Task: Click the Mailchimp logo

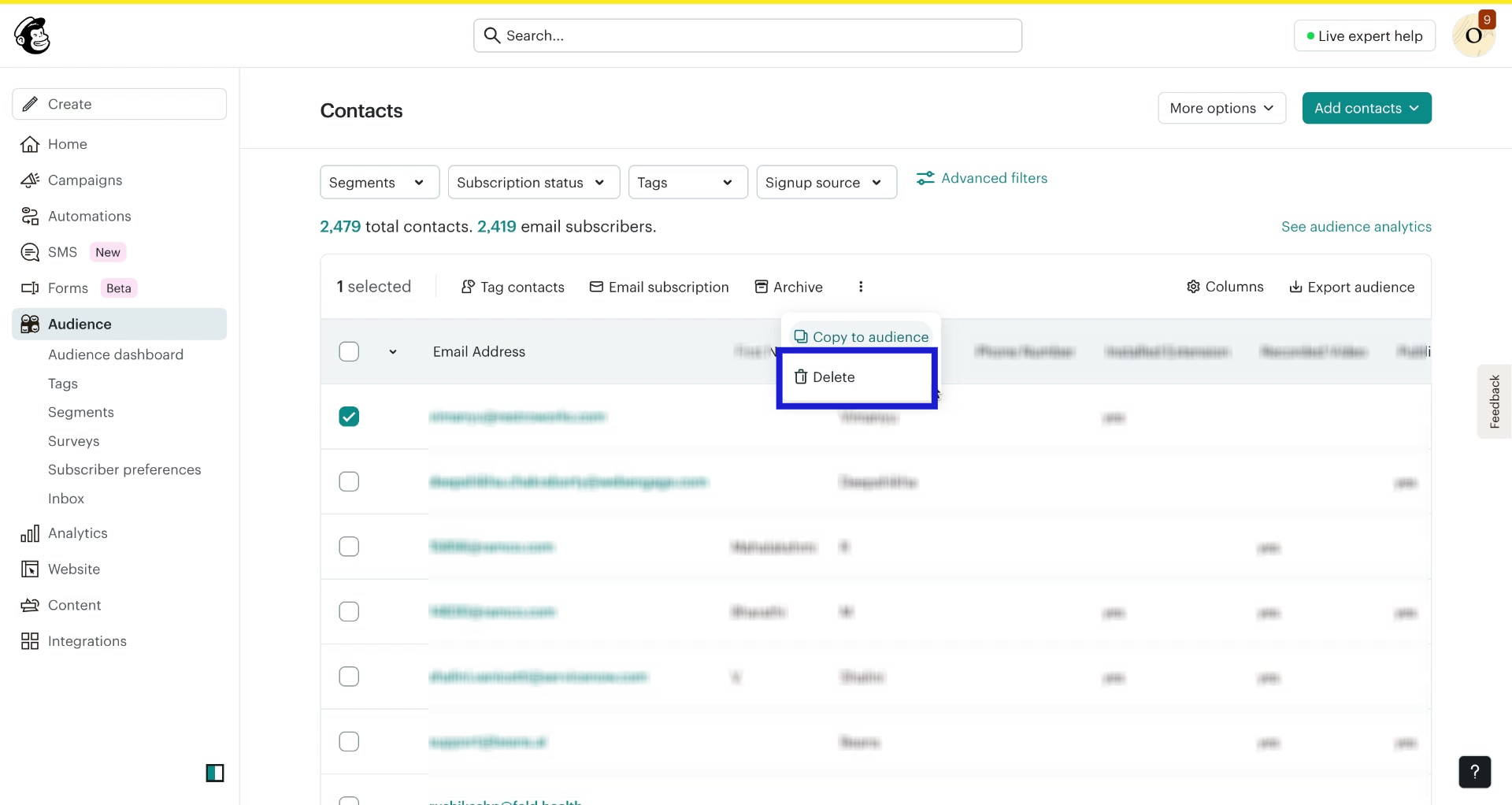Action: [x=31, y=35]
